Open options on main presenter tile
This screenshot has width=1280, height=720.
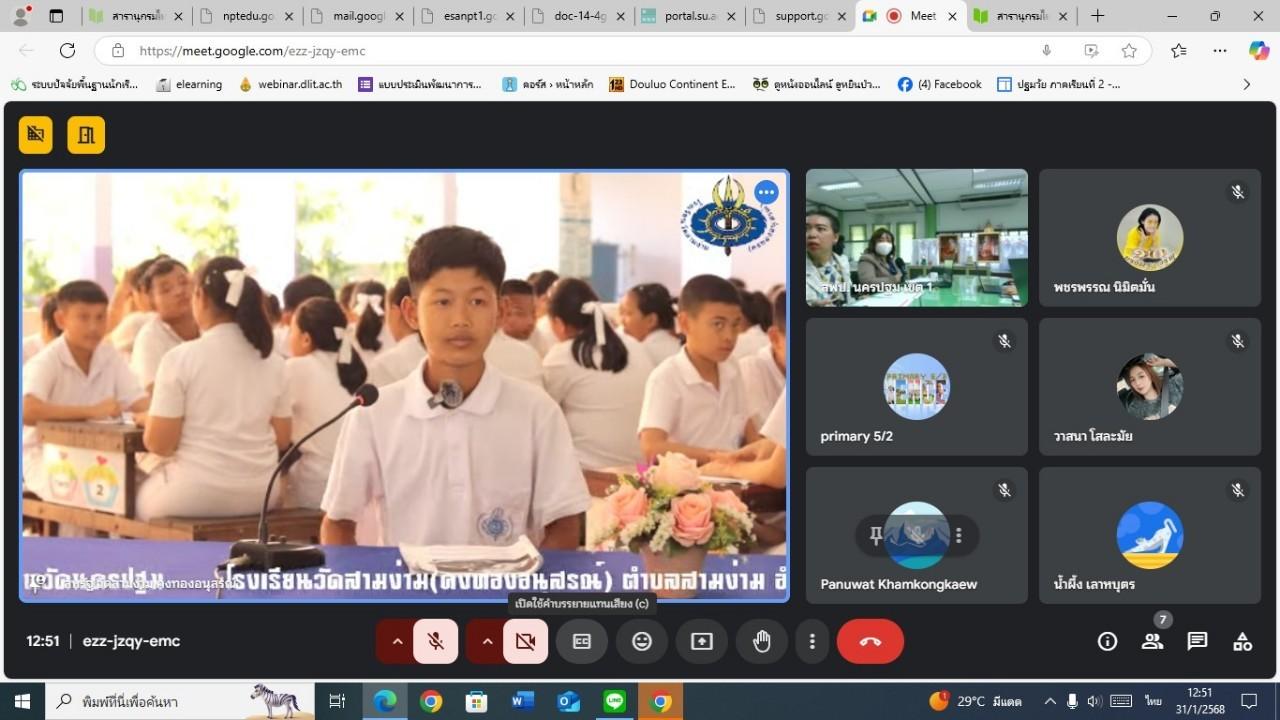pyautogui.click(x=766, y=192)
